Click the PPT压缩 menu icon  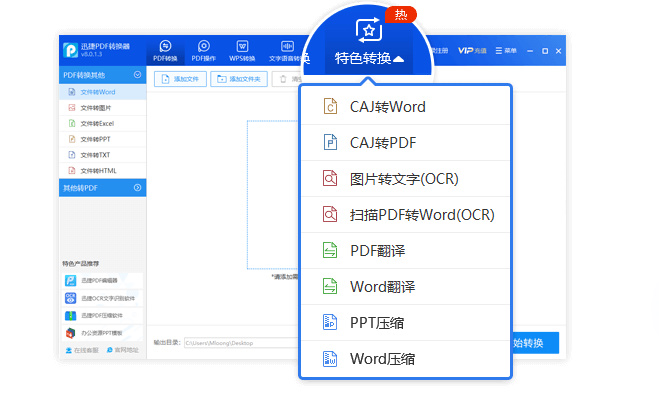click(x=330, y=322)
